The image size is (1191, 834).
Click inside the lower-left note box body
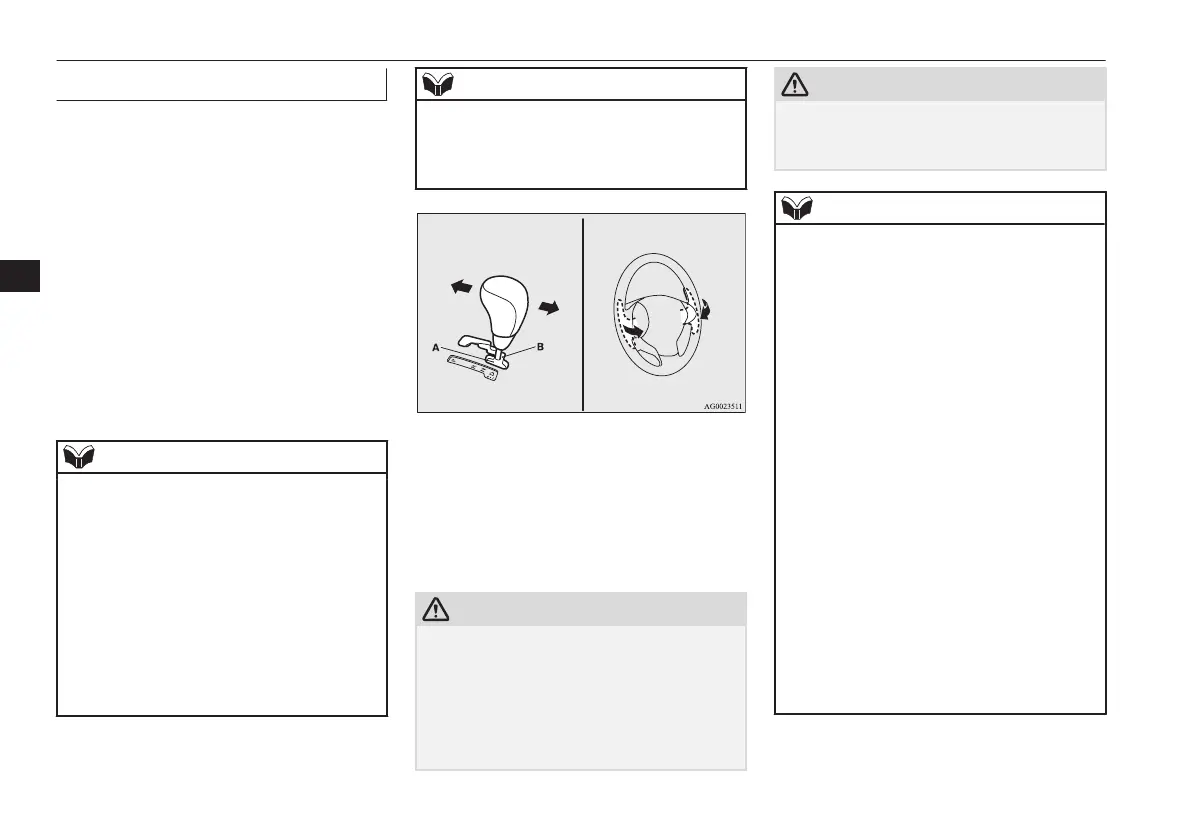(x=222, y=594)
